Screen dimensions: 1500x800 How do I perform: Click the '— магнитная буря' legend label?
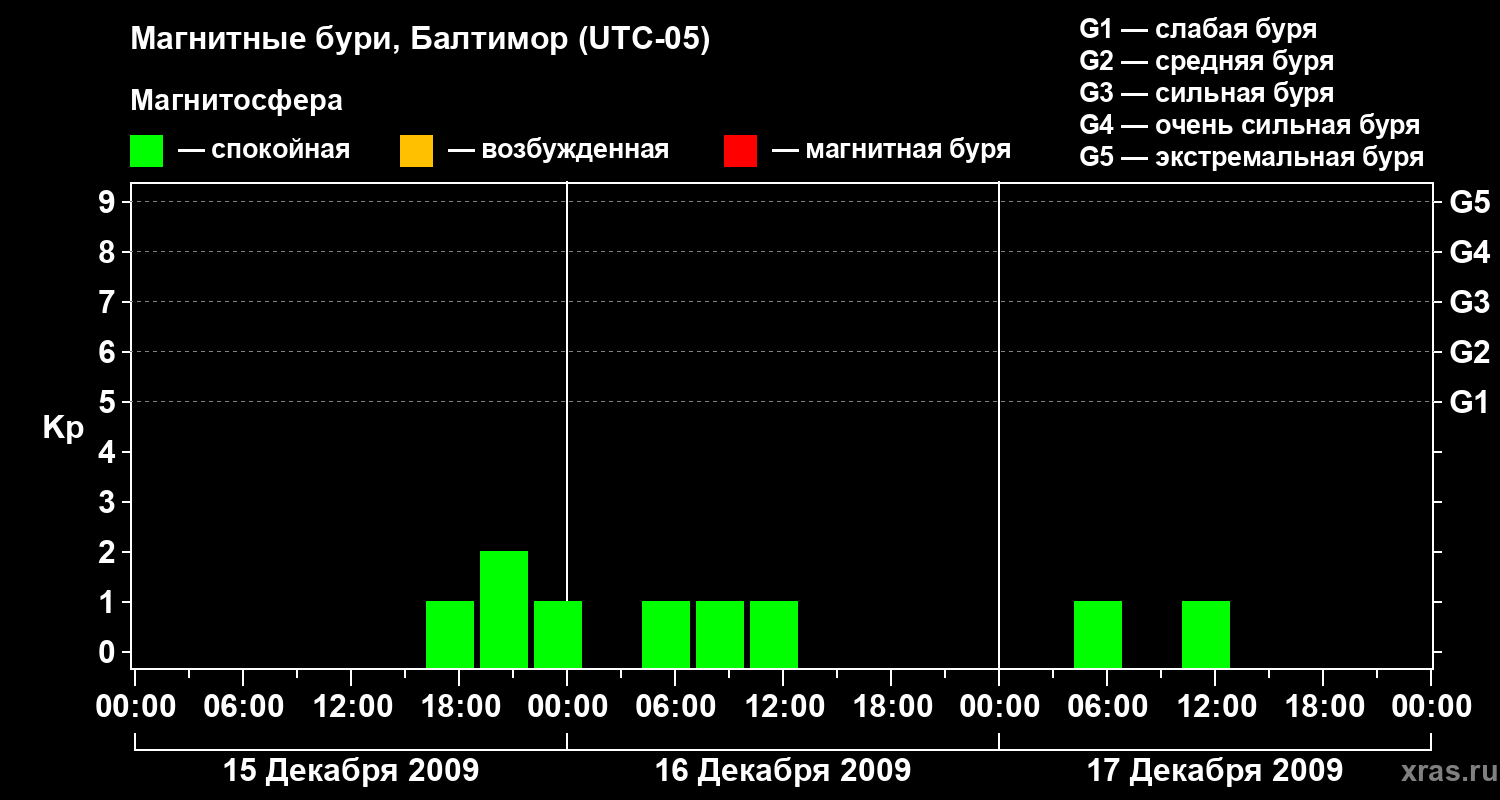(x=891, y=150)
